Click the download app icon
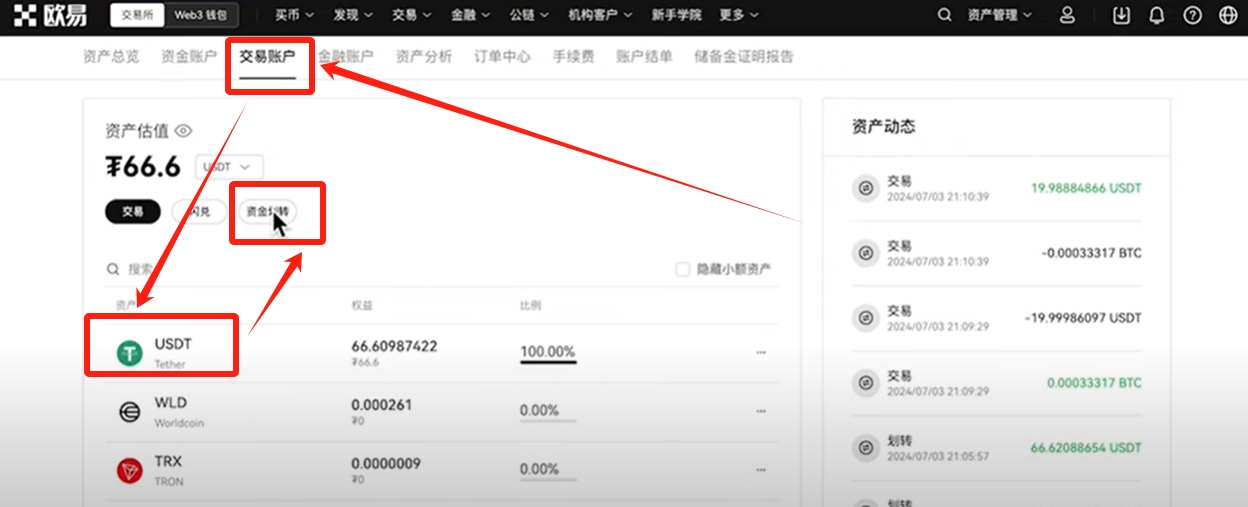The width and height of the screenshot is (1248, 507). point(1121,15)
